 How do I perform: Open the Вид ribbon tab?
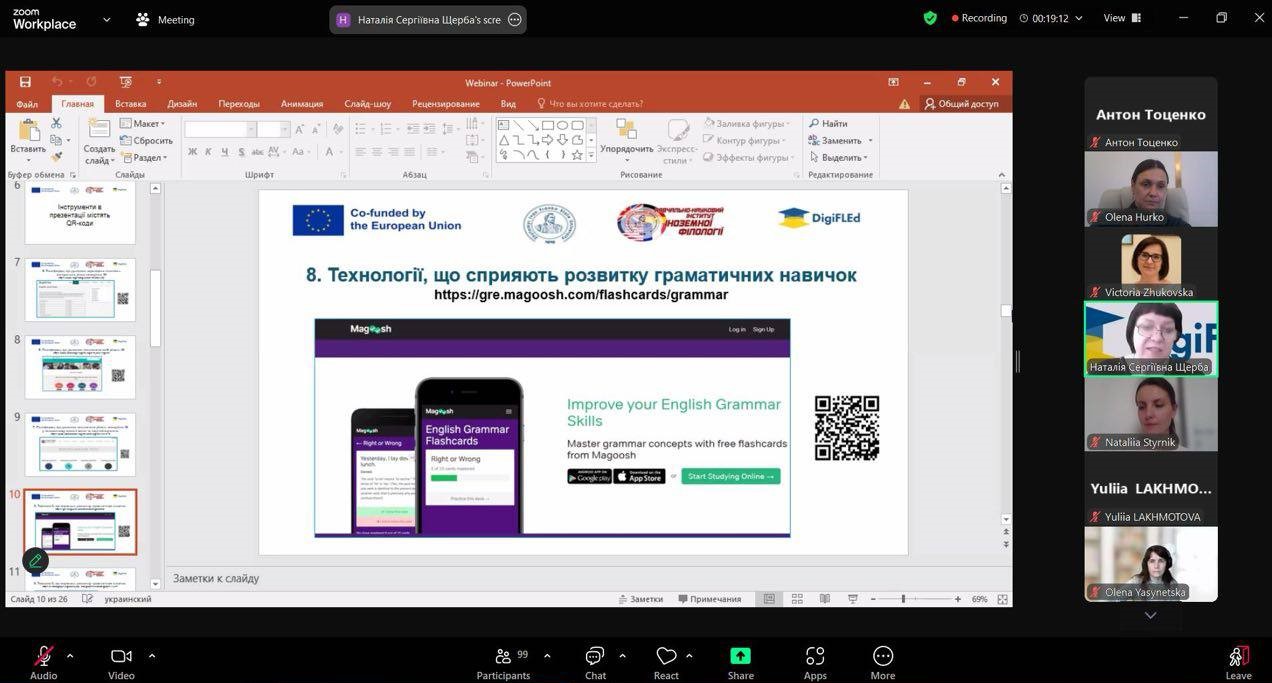pos(508,104)
